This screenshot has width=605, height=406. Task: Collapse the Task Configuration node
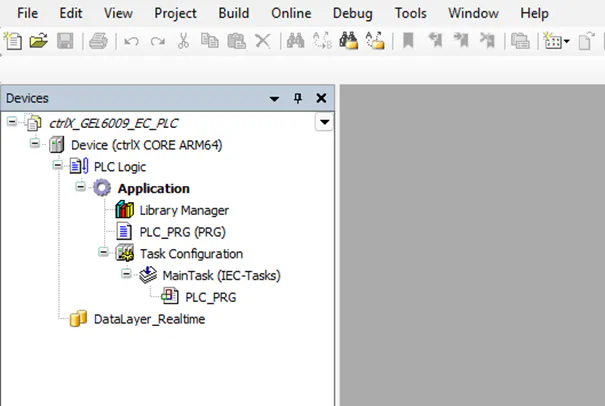[x=103, y=253]
